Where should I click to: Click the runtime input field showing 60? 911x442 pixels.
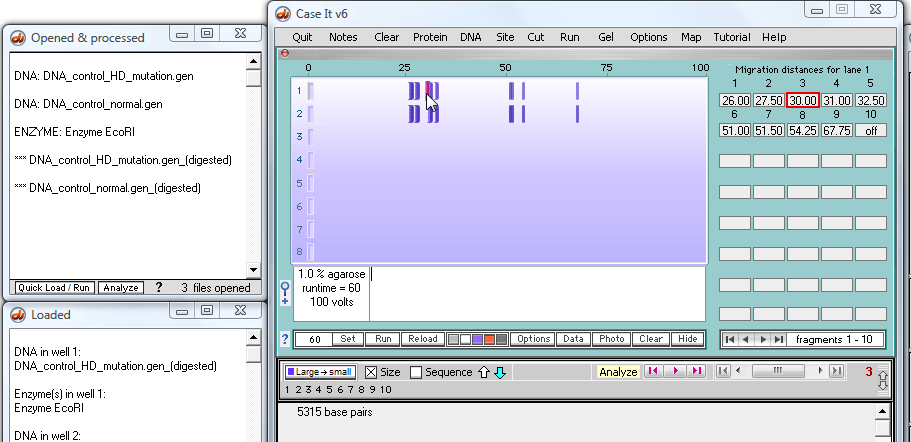[x=314, y=340]
